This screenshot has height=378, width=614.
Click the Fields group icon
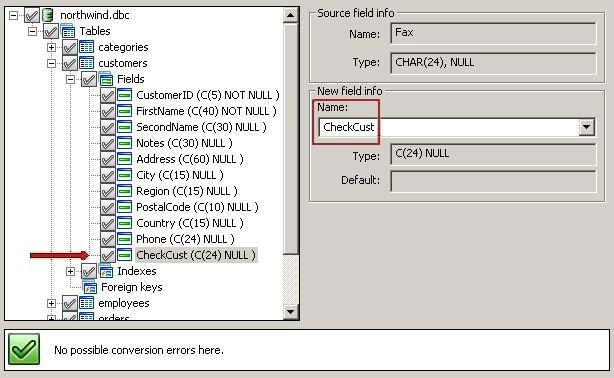click(106, 79)
